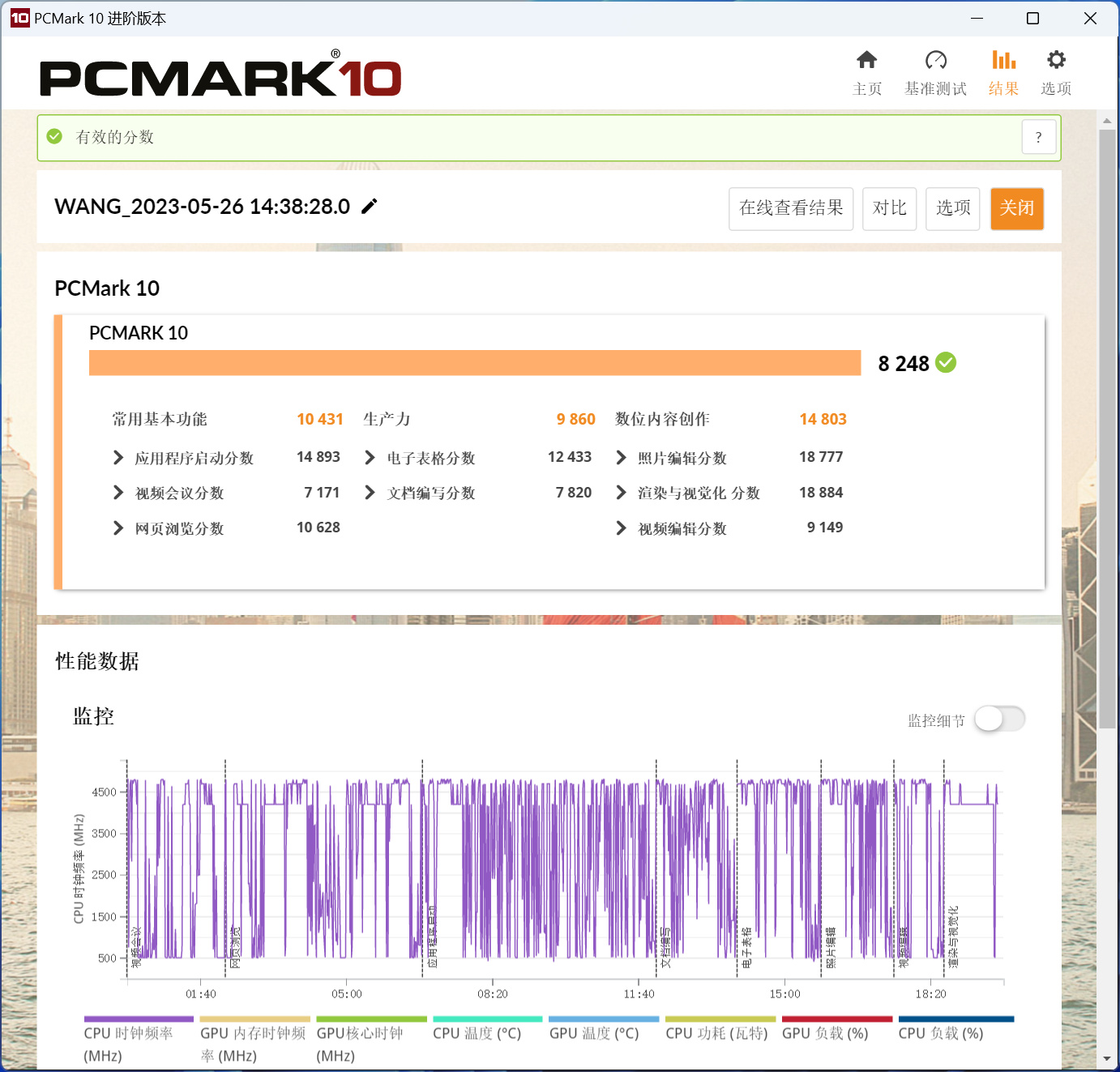Expand the 应用程序启动分数 details
This screenshot has width=1120, height=1072.
[118, 458]
